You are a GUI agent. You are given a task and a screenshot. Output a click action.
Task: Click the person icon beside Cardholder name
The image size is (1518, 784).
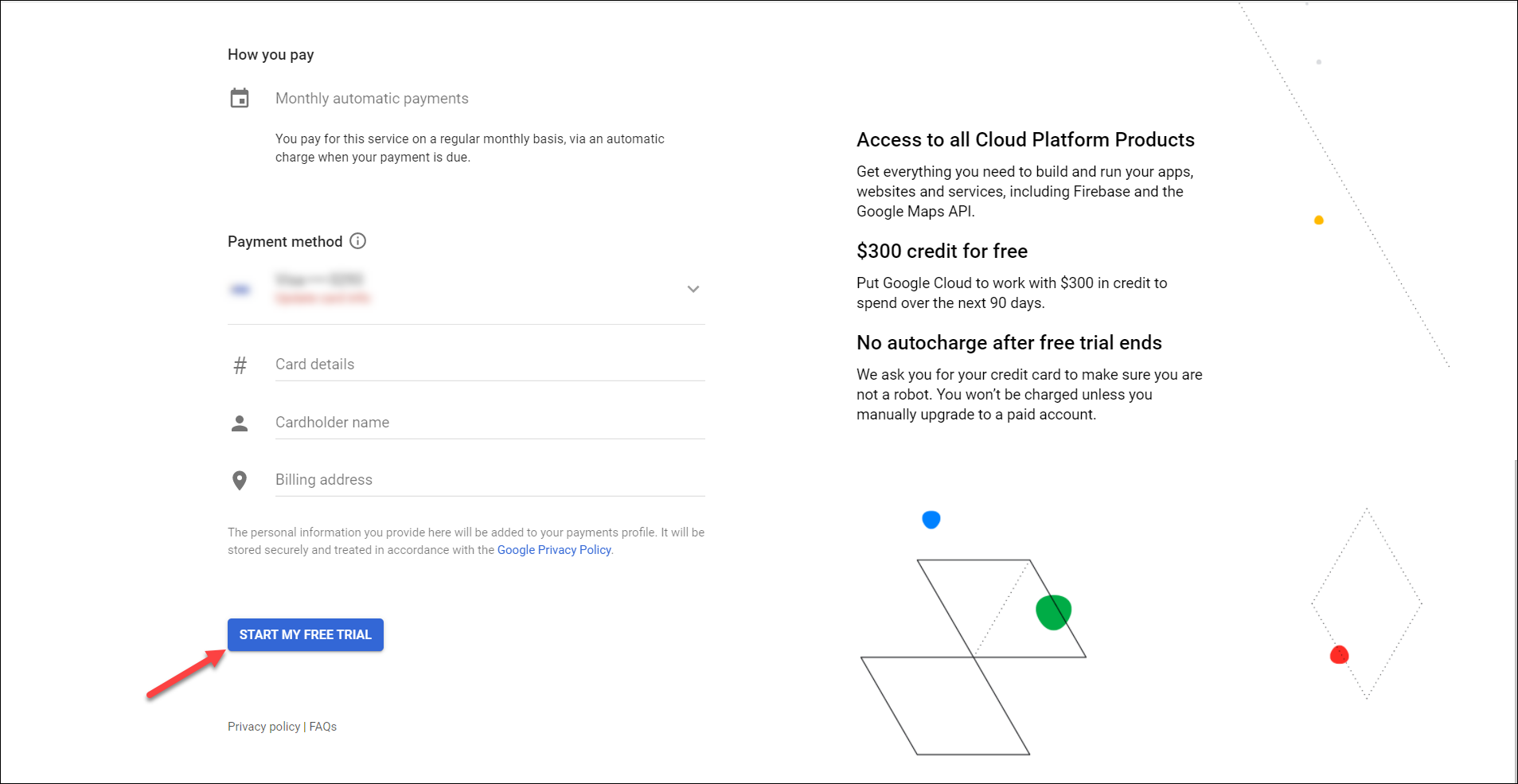(x=240, y=423)
